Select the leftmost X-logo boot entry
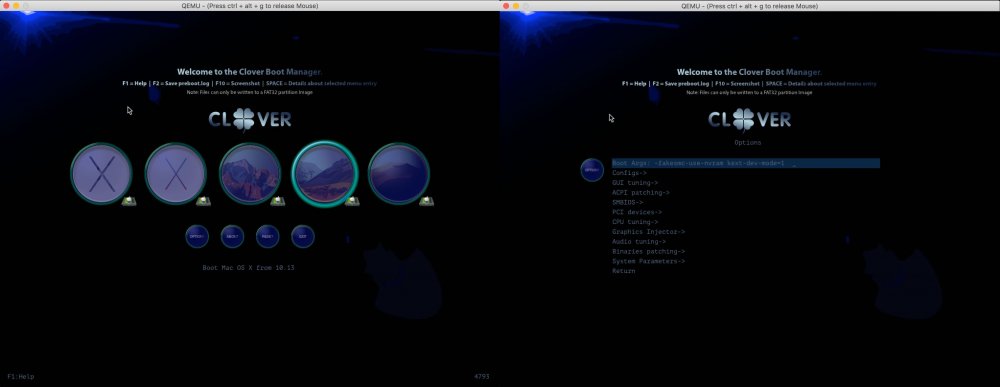 [101, 173]
